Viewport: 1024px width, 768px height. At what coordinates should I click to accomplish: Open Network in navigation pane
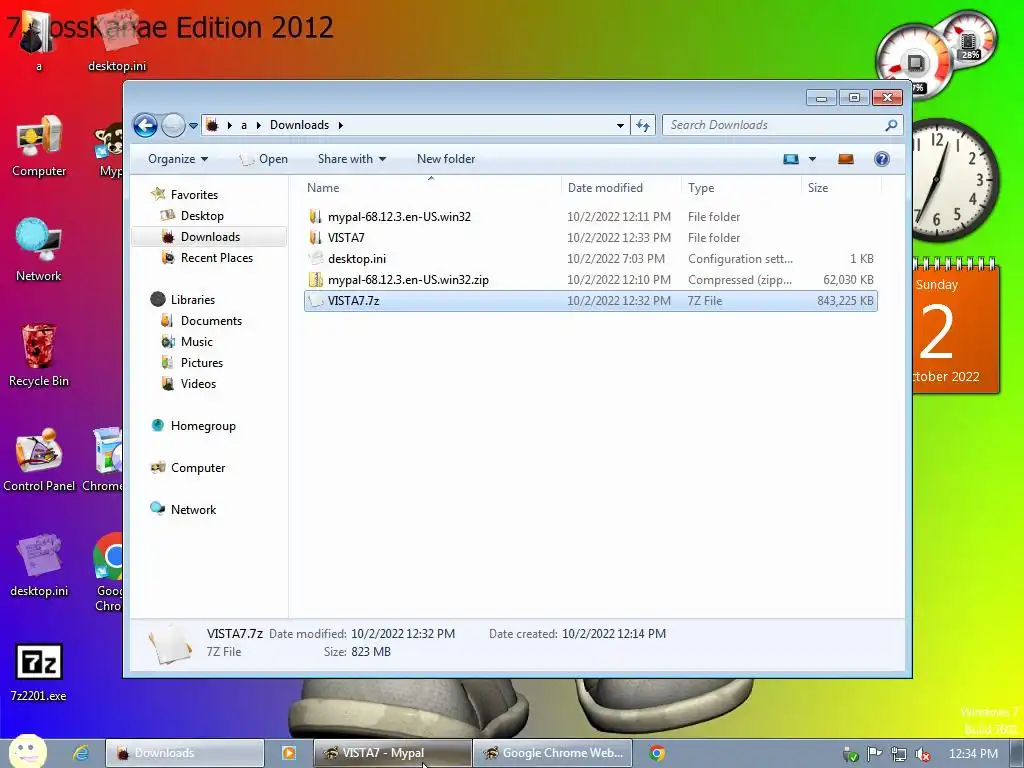coord(193,510)
